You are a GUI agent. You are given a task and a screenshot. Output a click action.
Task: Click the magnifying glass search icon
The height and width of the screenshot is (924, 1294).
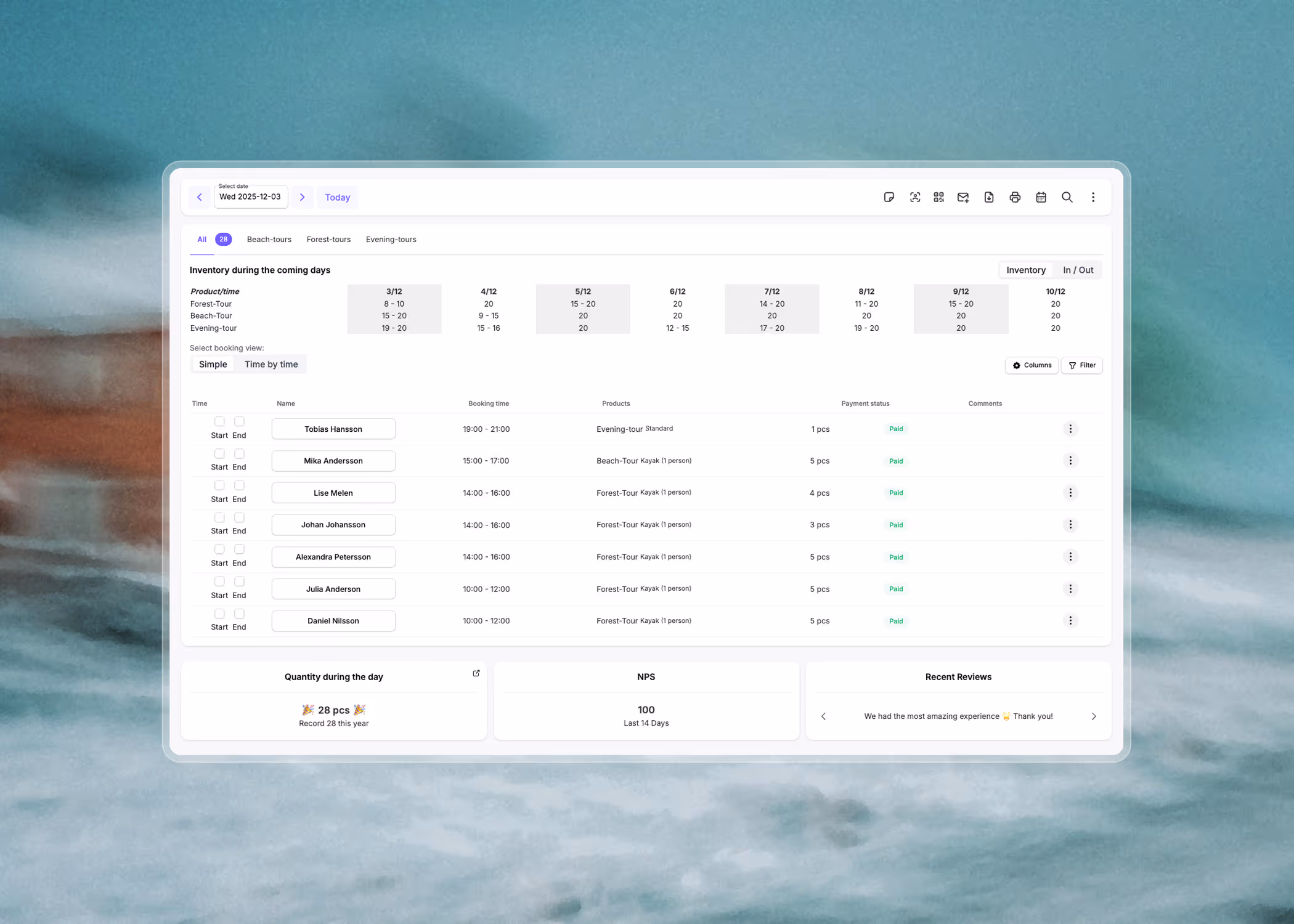[1067, 197]
